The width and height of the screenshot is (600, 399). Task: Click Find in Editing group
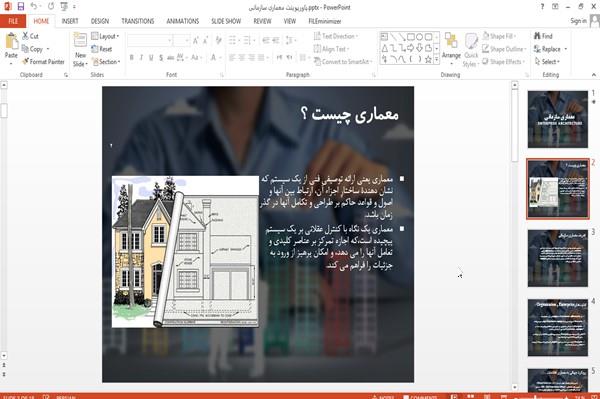coord(543,36)
